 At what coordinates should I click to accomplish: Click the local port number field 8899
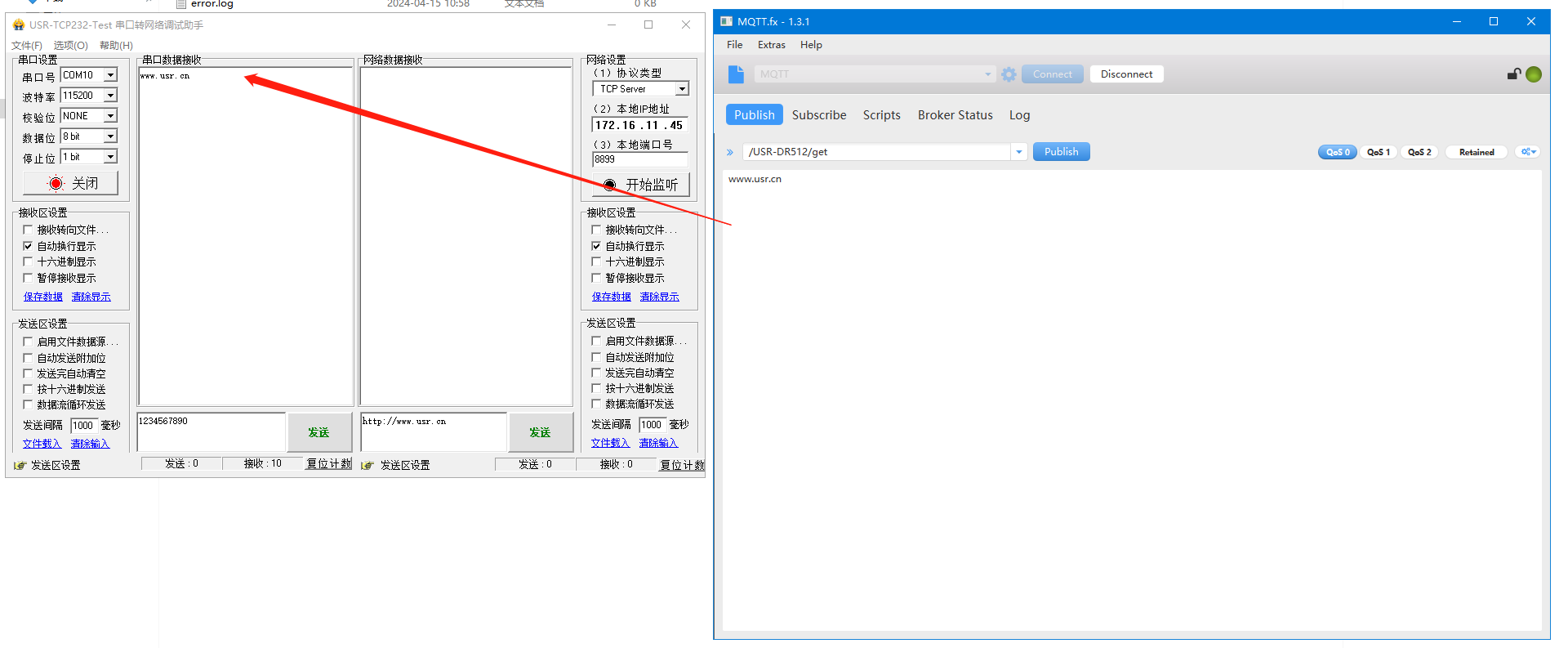(639, 159)
